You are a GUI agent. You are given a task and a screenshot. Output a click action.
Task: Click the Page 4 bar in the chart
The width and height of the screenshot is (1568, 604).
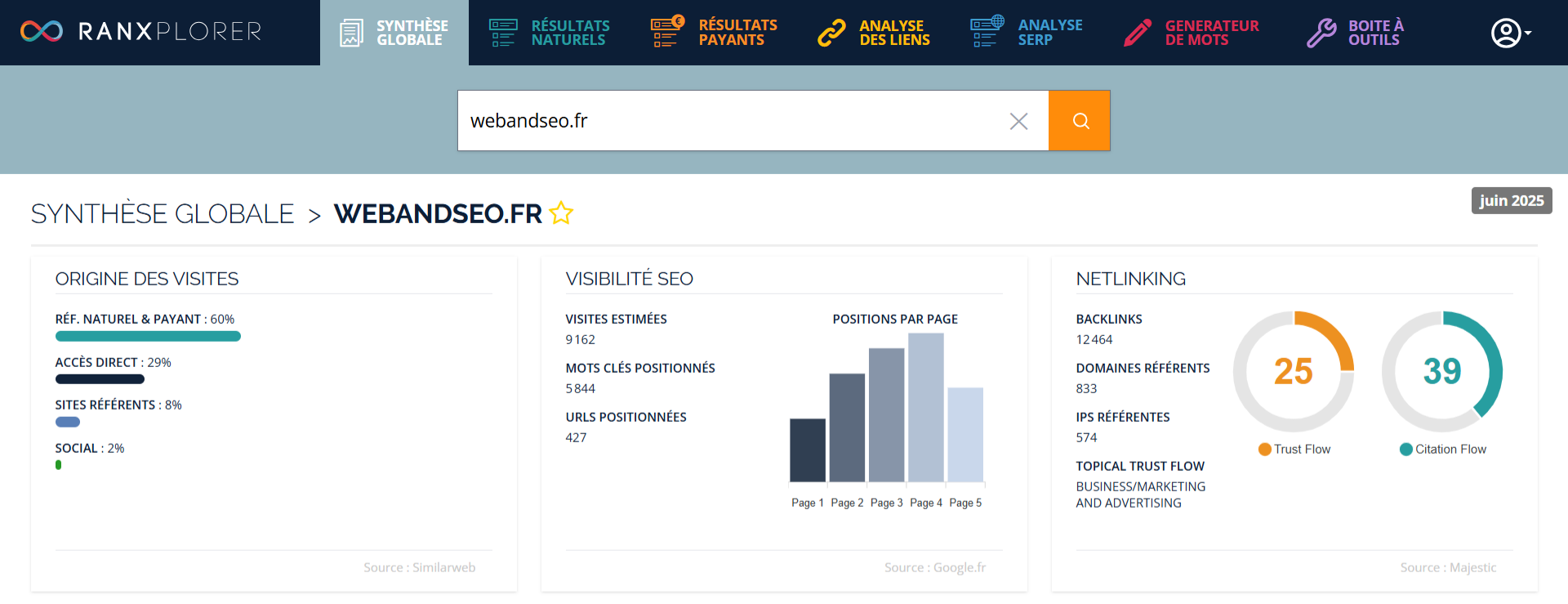tap(926, 408)
